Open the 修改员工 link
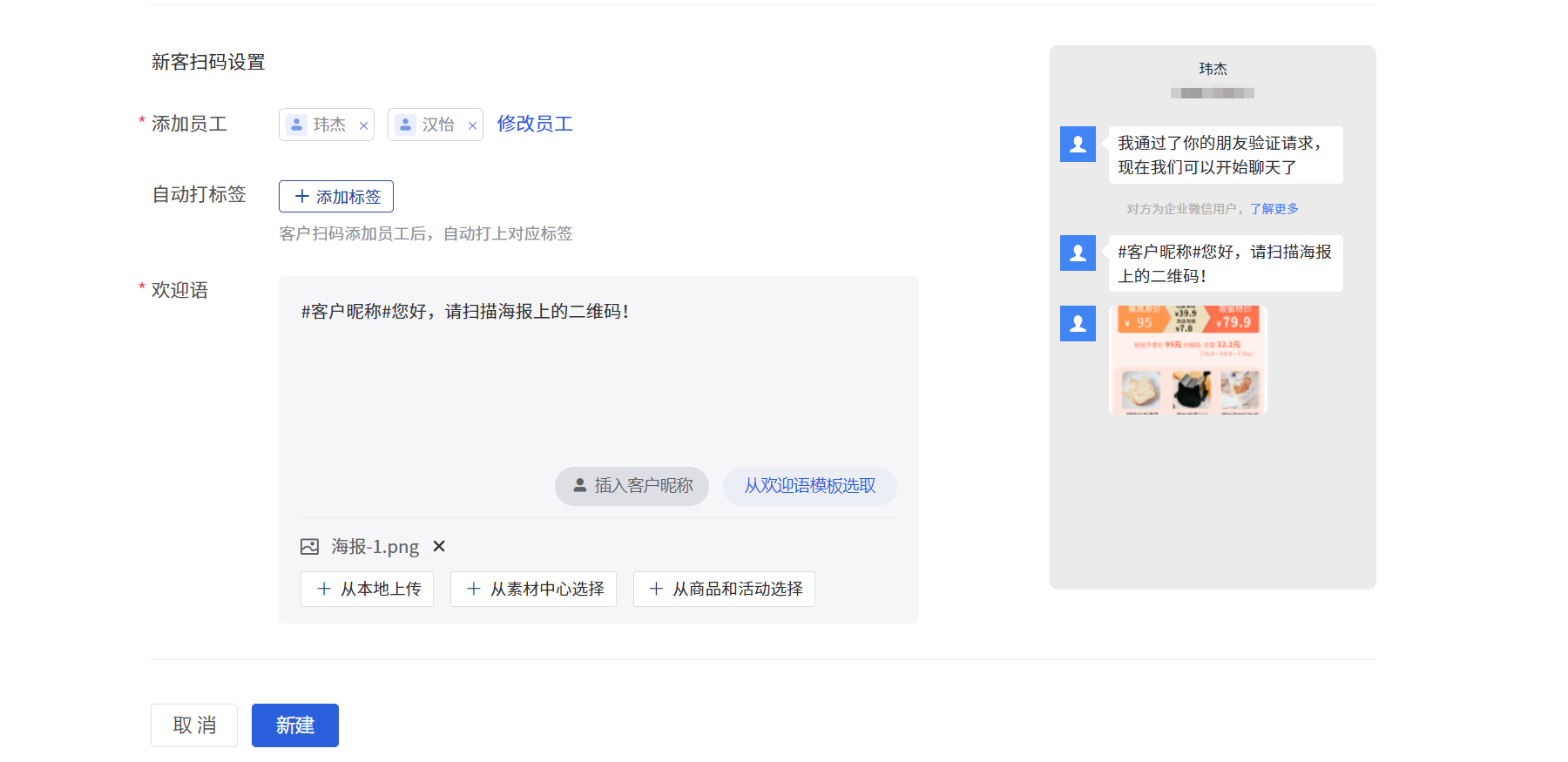Screen dimensions: 1568x762 point(535,124)
